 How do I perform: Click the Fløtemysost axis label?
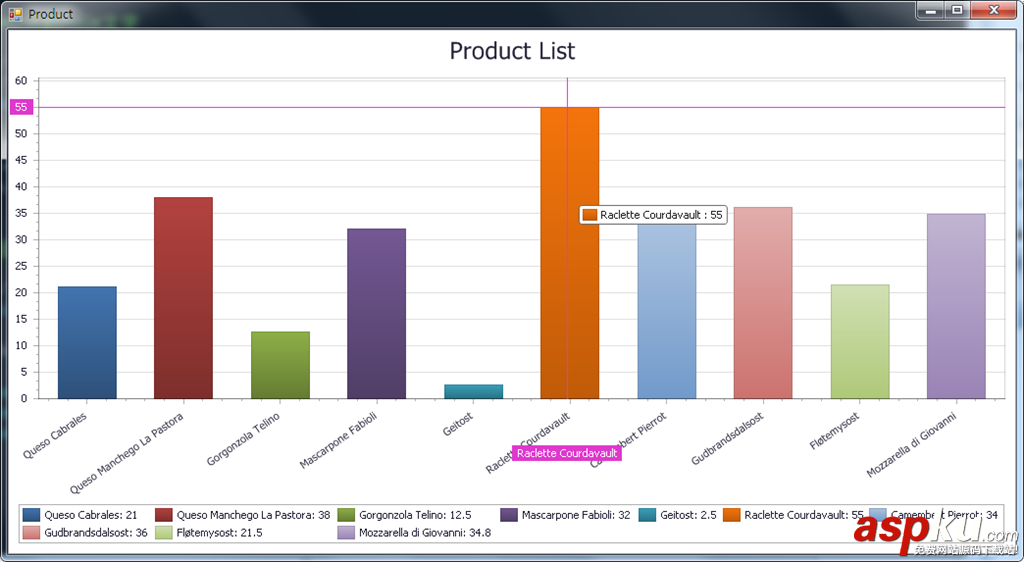834,431
